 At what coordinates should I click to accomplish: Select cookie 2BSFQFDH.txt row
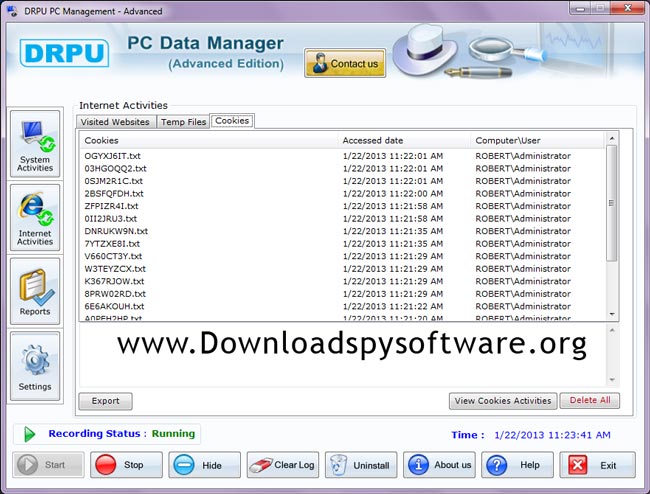coord(342,194)
